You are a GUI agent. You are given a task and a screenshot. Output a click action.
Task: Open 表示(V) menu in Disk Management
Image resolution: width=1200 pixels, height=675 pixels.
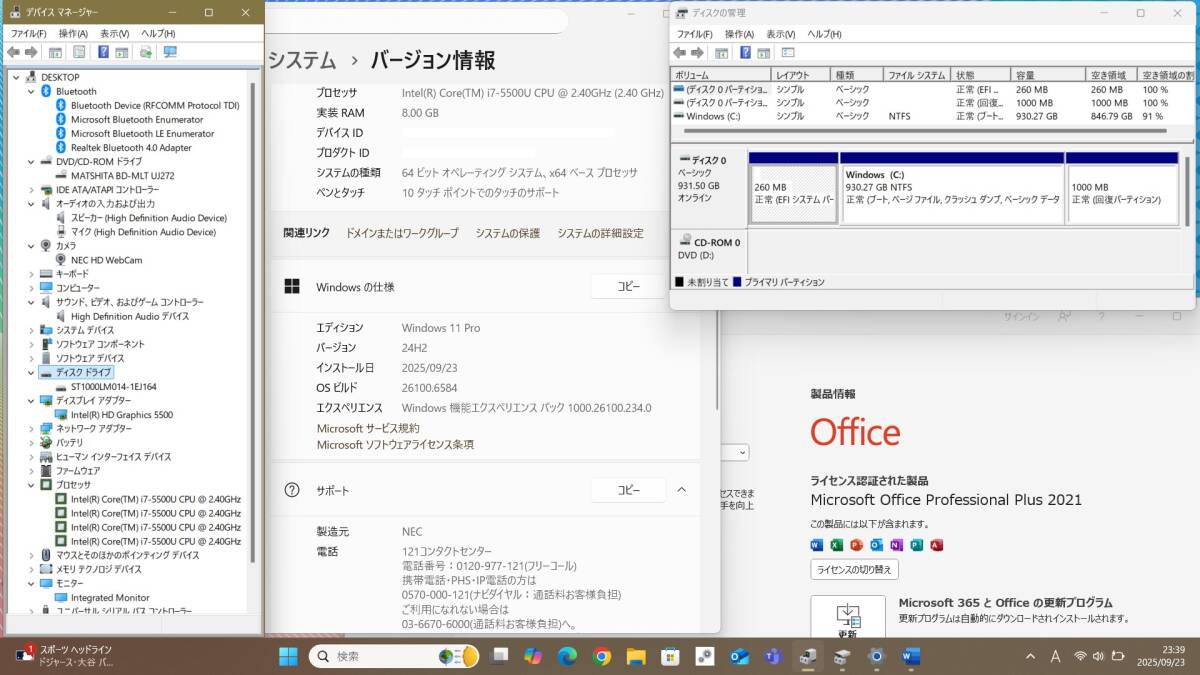tap(781, 34)
